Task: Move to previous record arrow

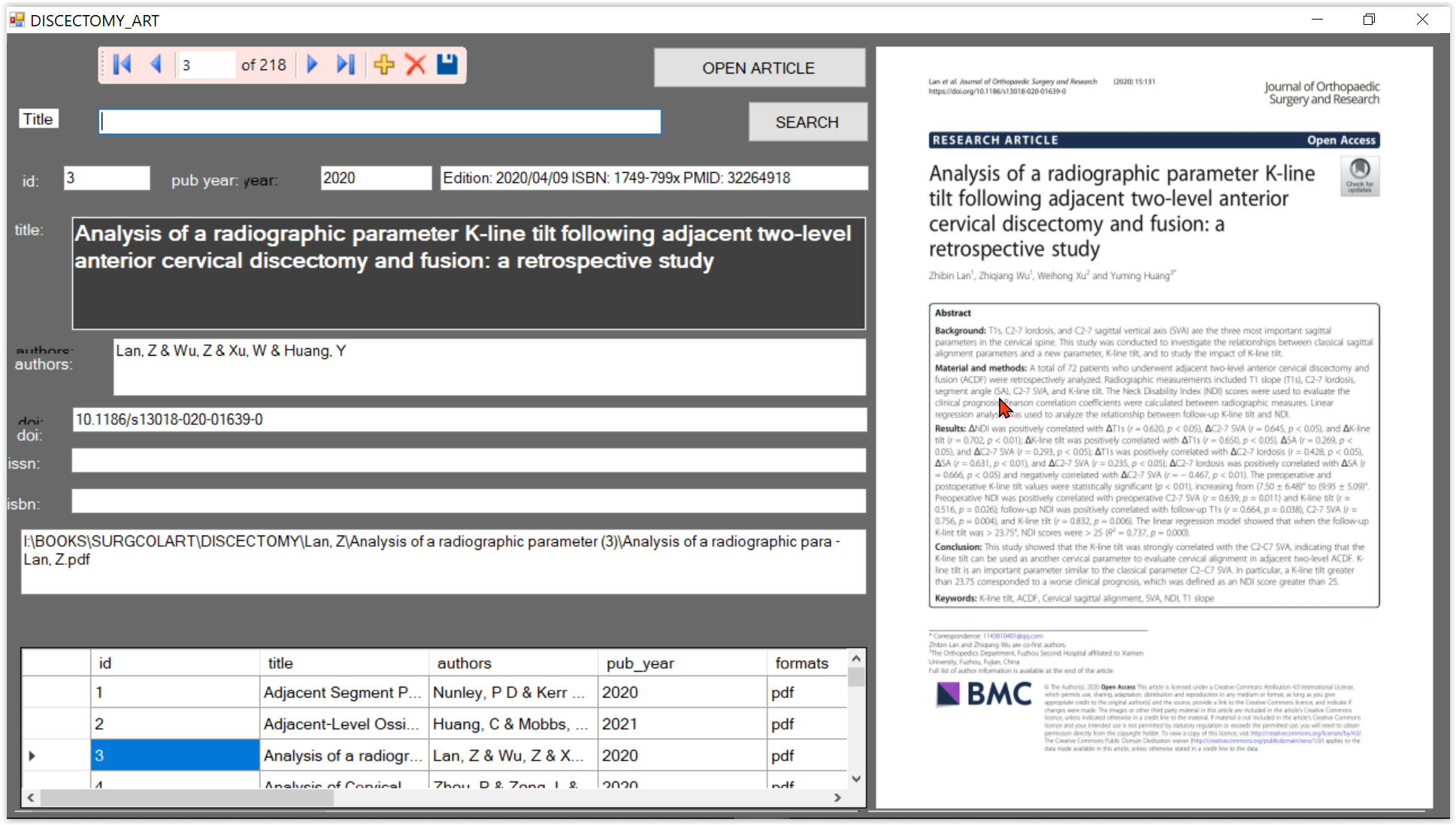Action: coord(156,65)
